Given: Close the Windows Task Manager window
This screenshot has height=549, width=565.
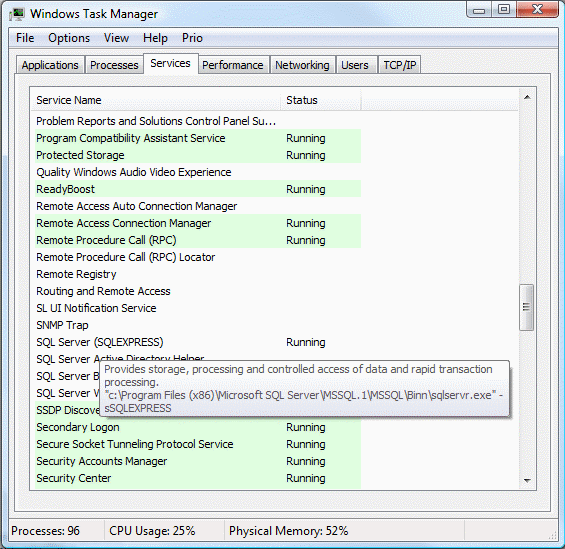Looking at the screenshot, I should click(537, 10).
